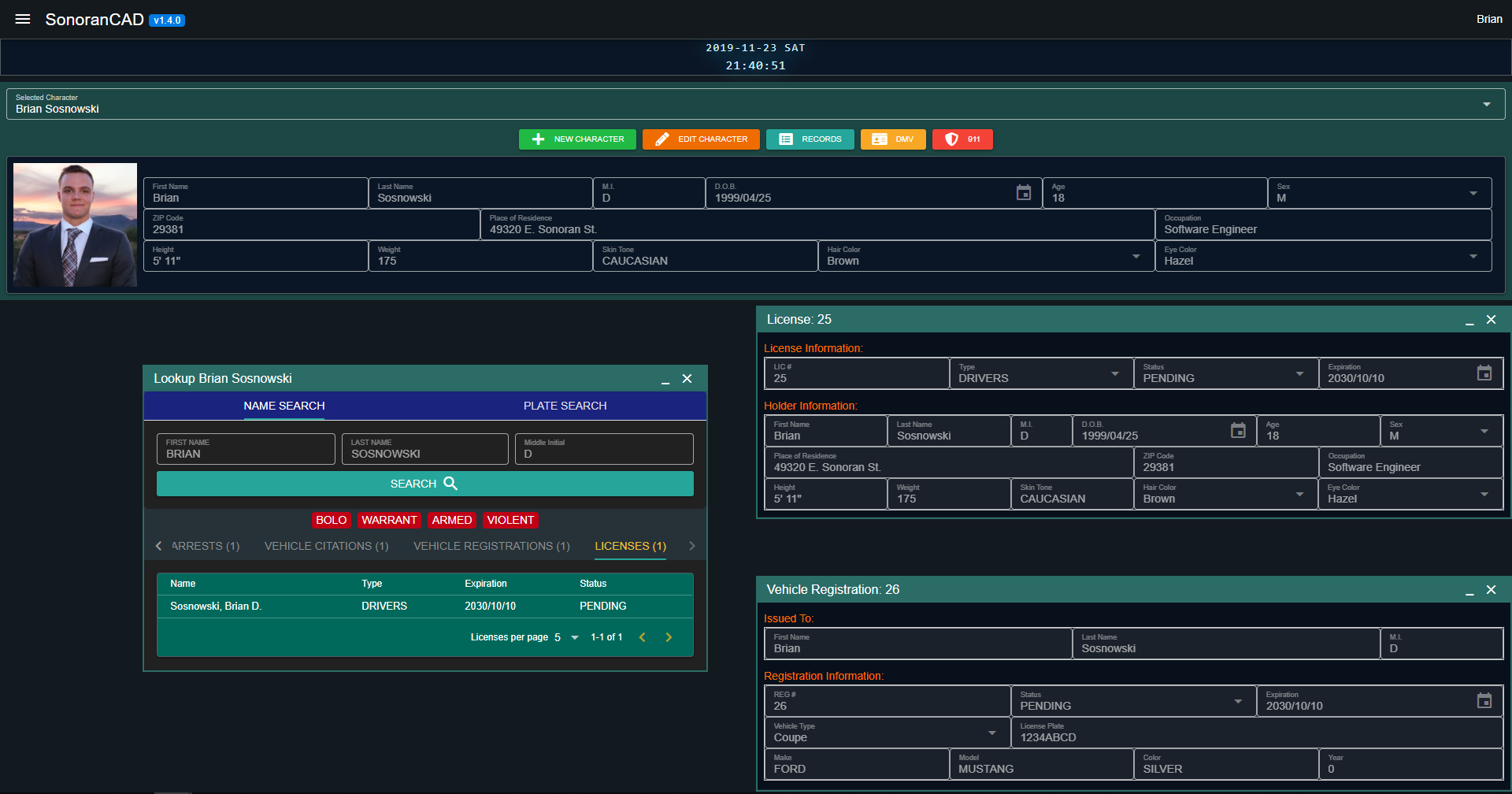
Task: Open calendar picker for character D.O.B.
Action: pyautogui.click(x=1023, y=193)
